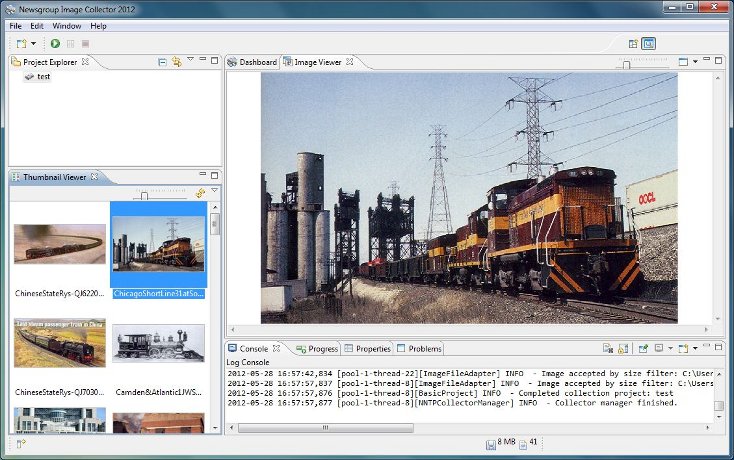Toggle Link with Editor in Project Explorer
734x460 pixels.
click(176, 62)
